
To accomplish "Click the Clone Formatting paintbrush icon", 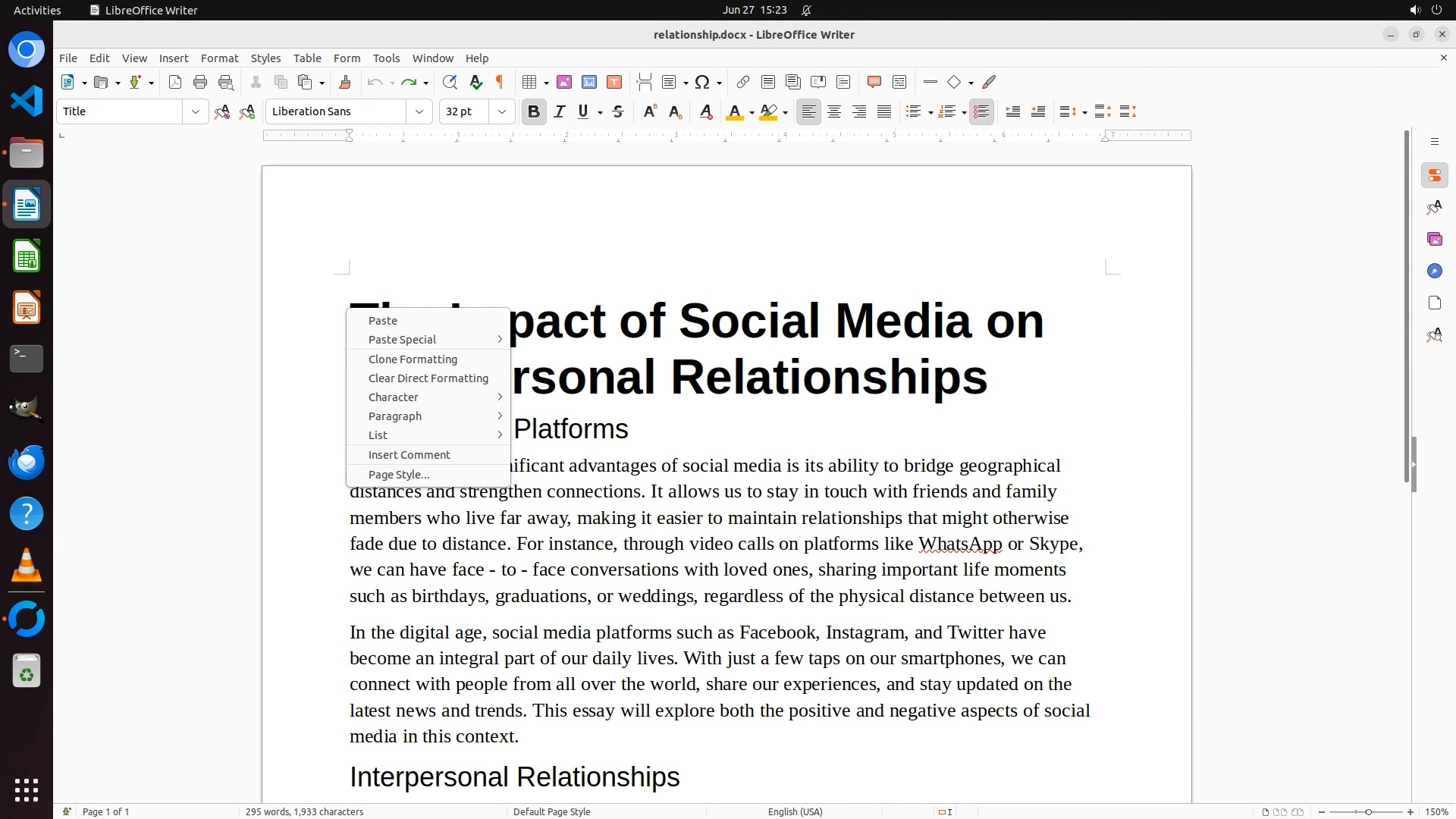I will pos(345,83).
